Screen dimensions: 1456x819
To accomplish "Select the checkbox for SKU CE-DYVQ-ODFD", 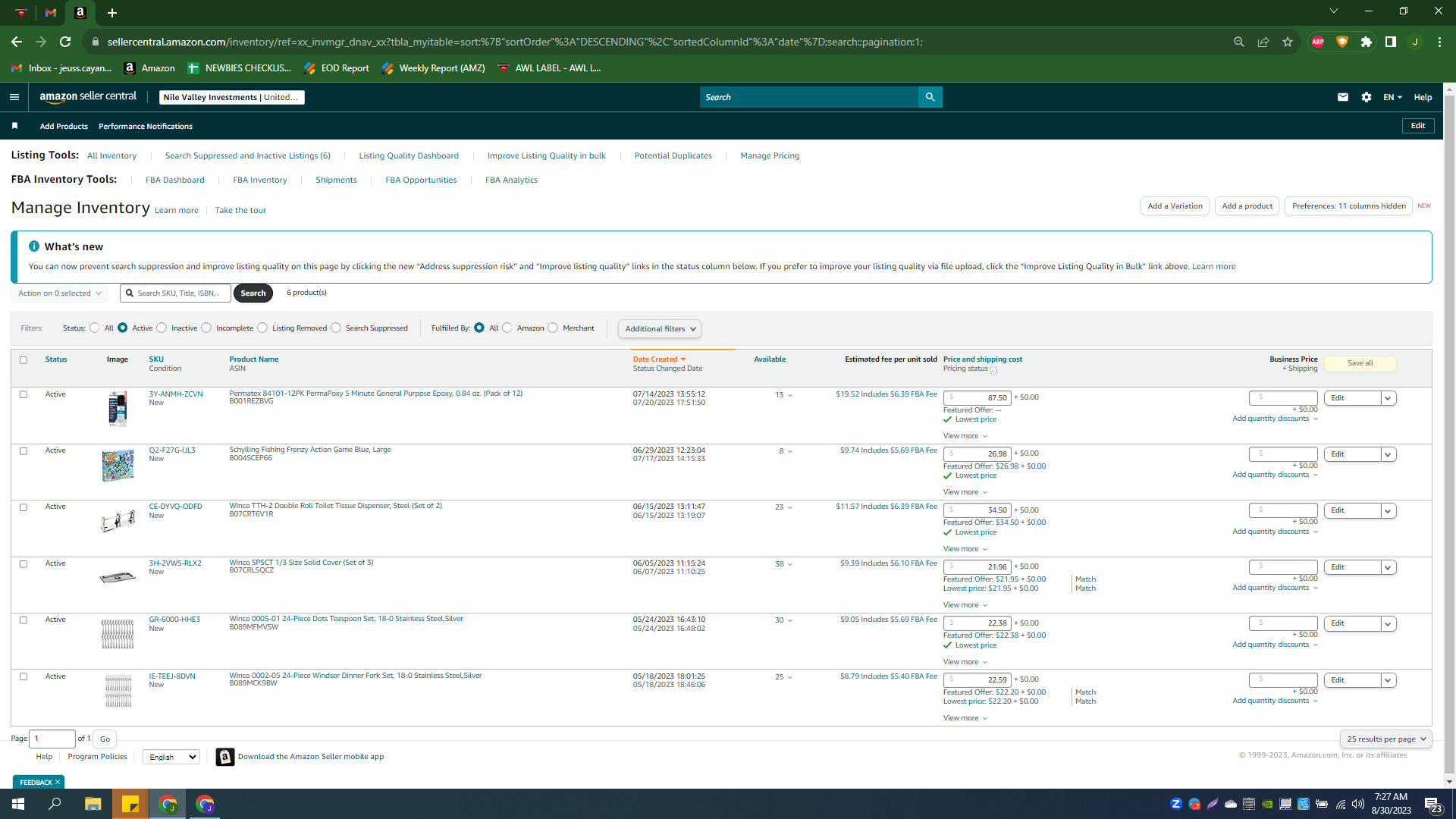I will pyautogui.click(x=24, y=507).
